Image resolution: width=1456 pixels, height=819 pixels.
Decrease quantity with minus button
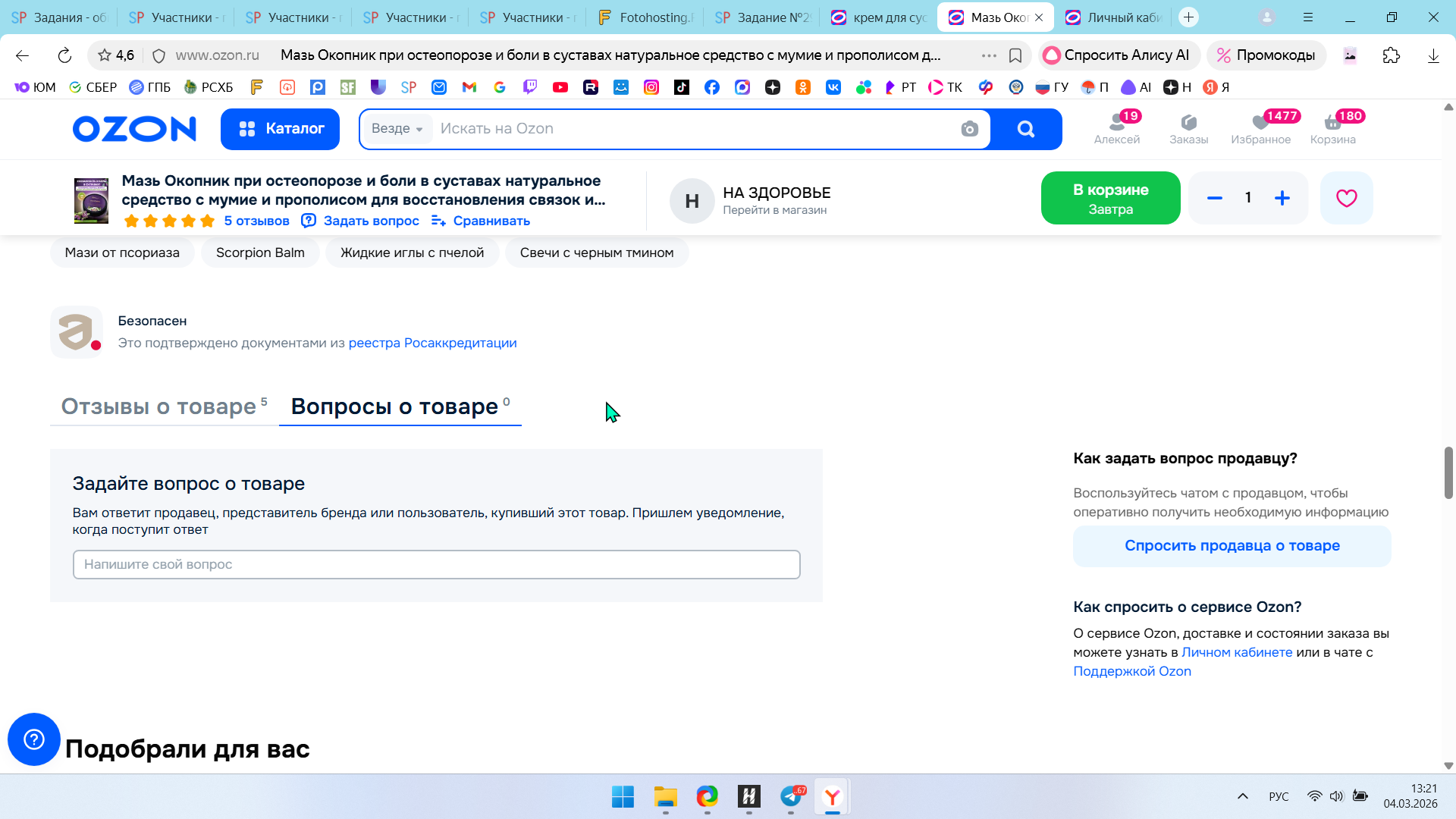[x=1215, y=198]
